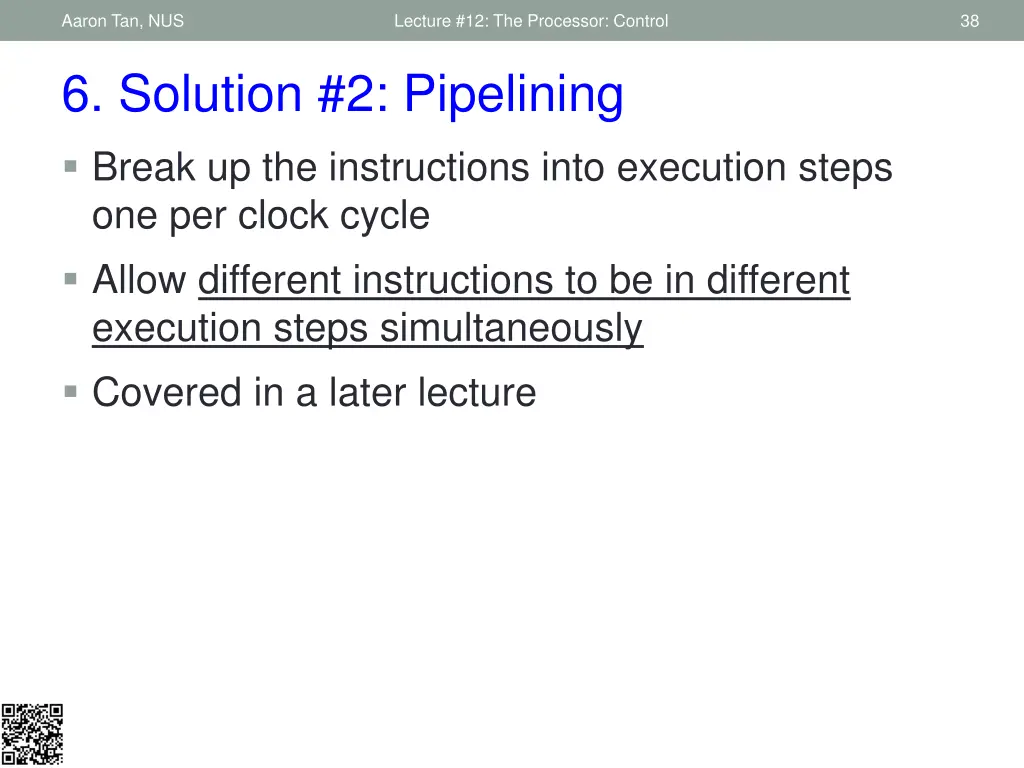Click the first square bullet marker
The width and height of the screenshot is (1024, 768).
point(71,167)
